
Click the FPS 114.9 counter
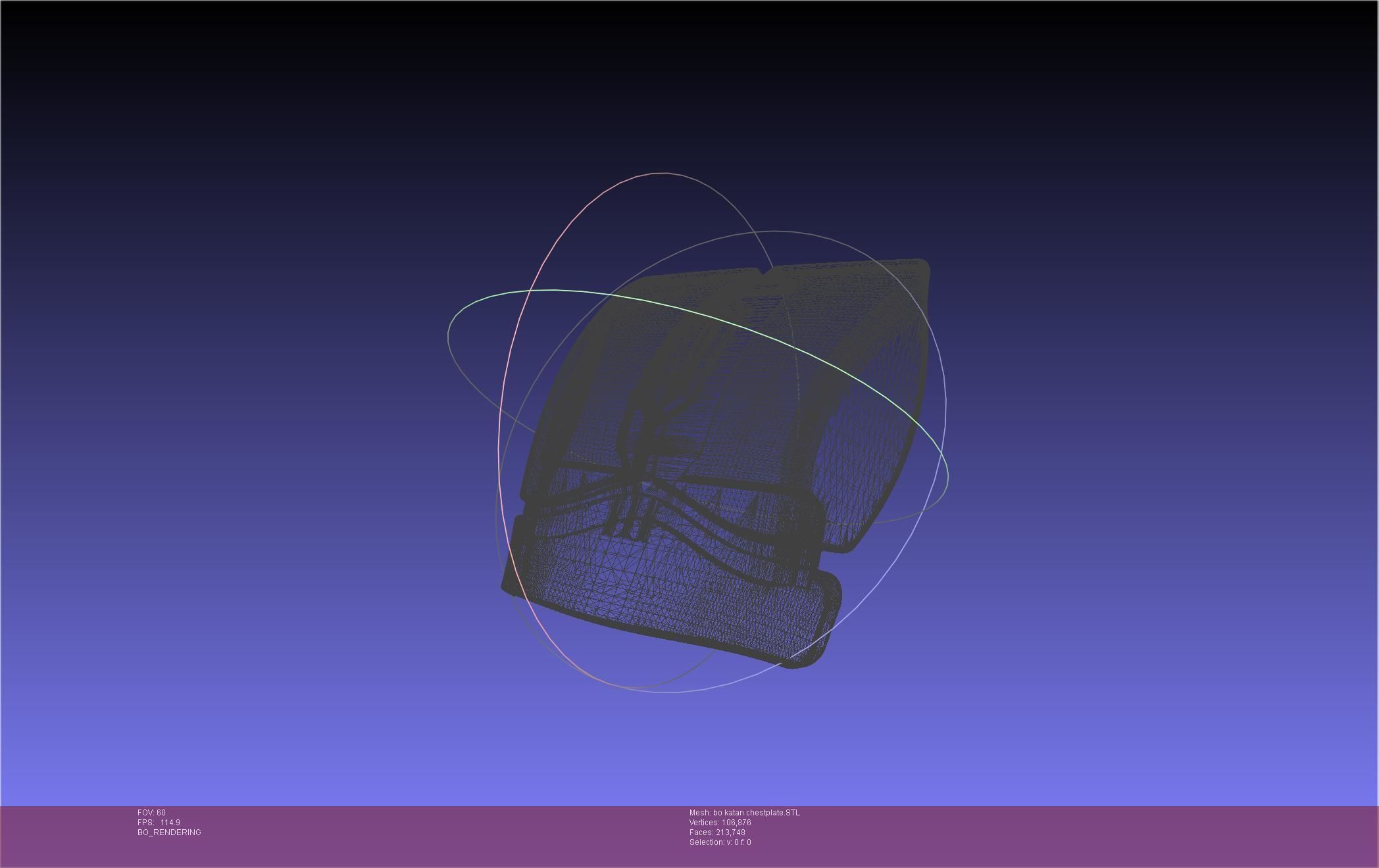[x=159, y=823]
